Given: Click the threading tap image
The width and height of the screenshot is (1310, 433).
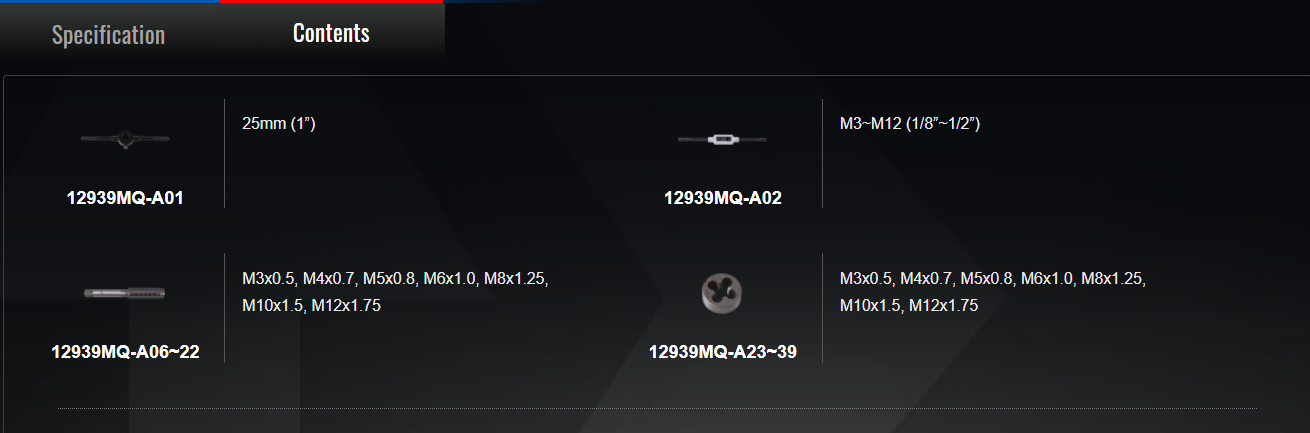Looking at the screenshot, I should [125, 293].
